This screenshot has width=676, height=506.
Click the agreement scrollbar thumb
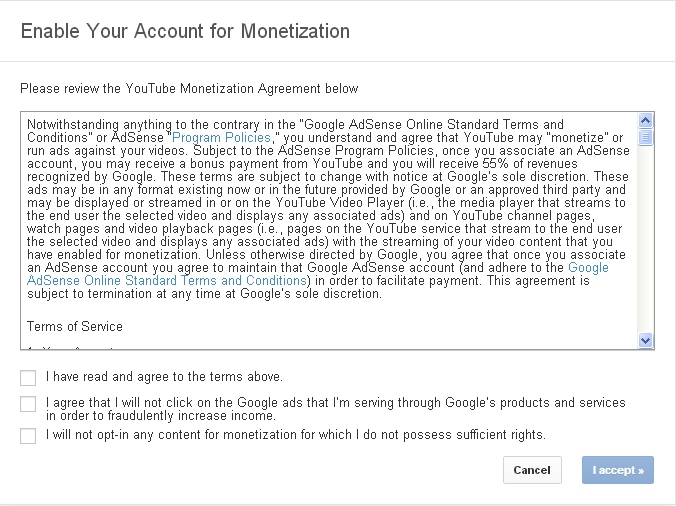[645, 137]
